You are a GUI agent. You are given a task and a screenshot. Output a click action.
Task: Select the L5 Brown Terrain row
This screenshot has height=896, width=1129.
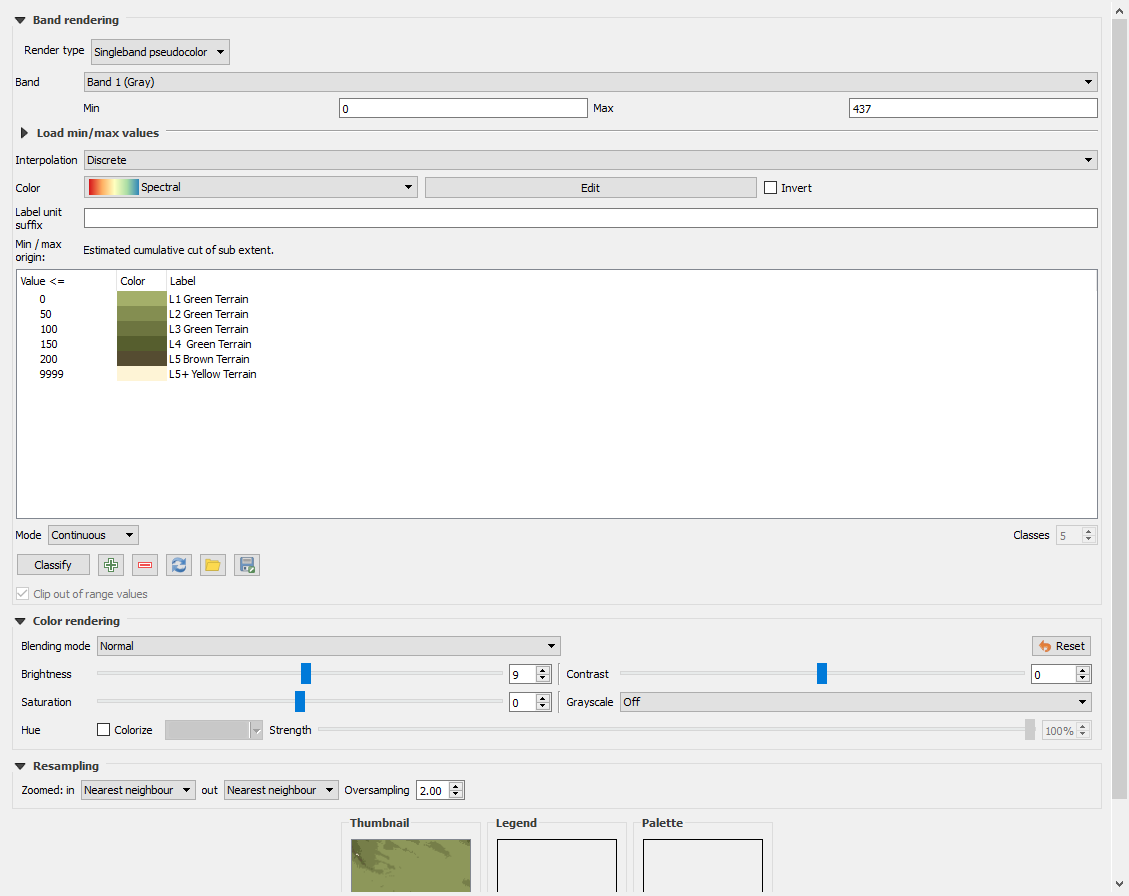(x=209, y=359)
